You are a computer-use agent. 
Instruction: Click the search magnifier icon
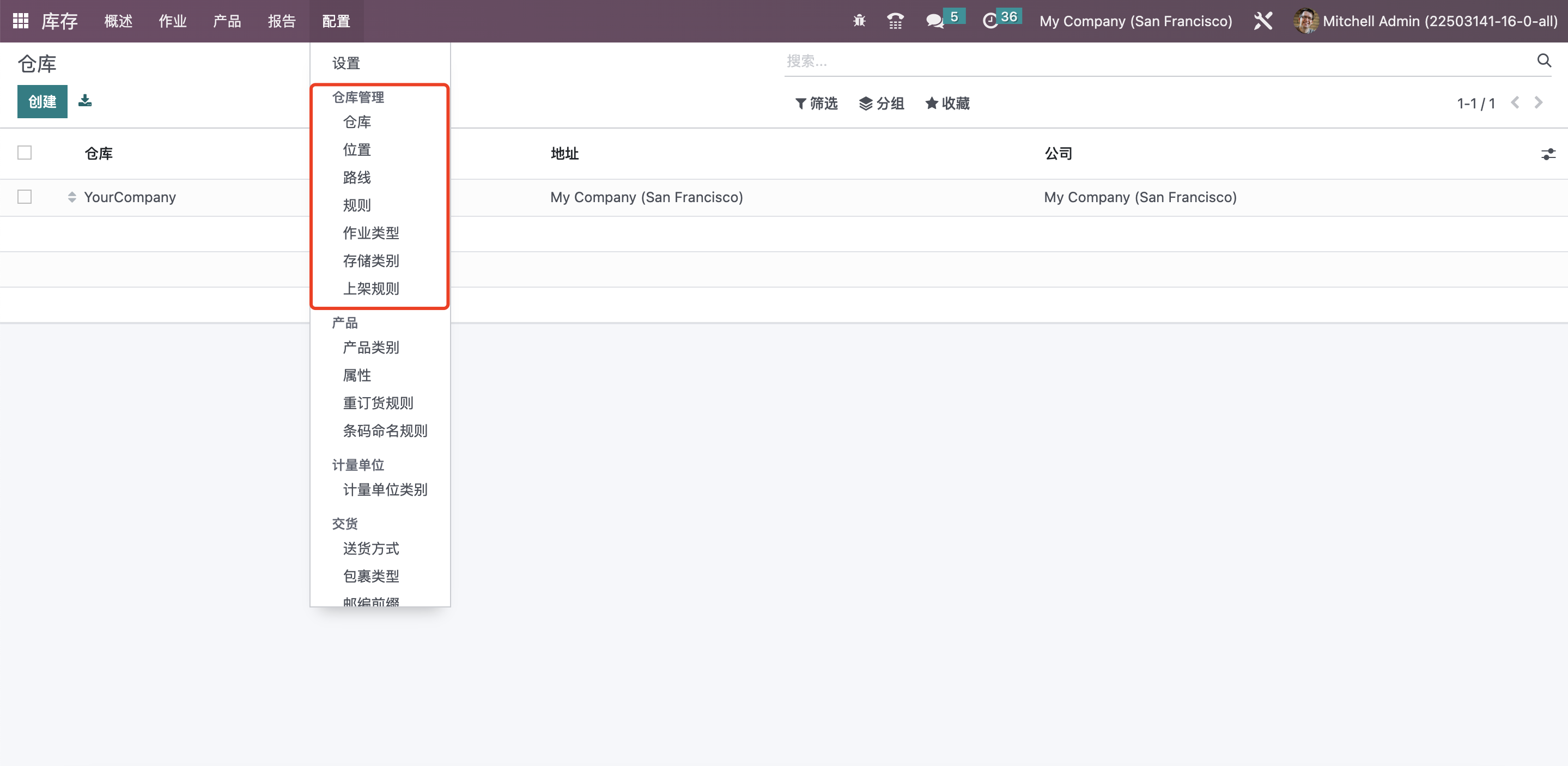[x=1543, y=60]
